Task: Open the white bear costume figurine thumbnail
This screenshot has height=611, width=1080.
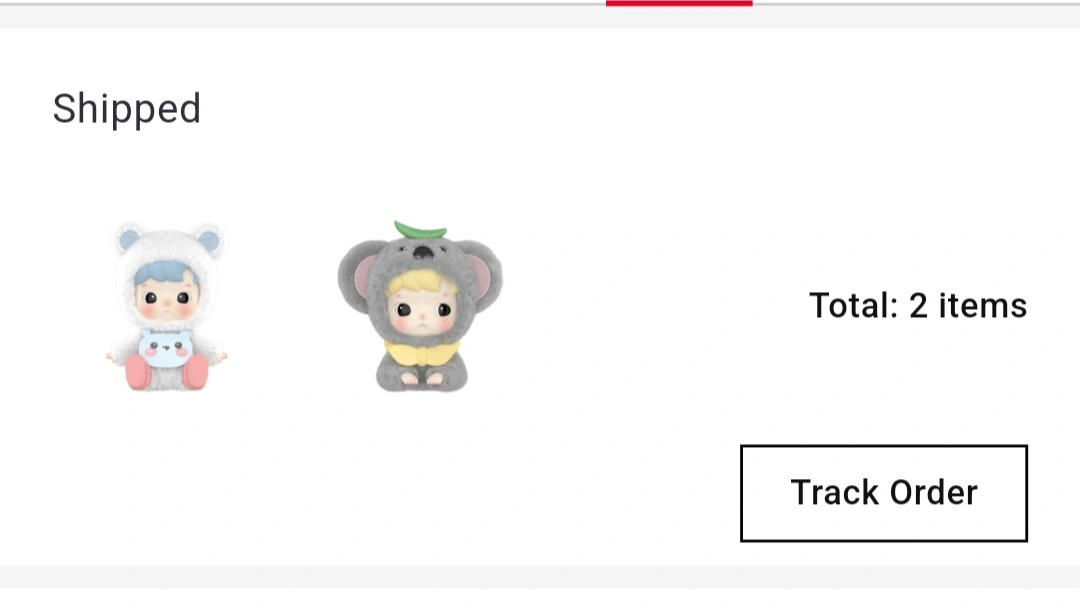Action: coord(166,307)
